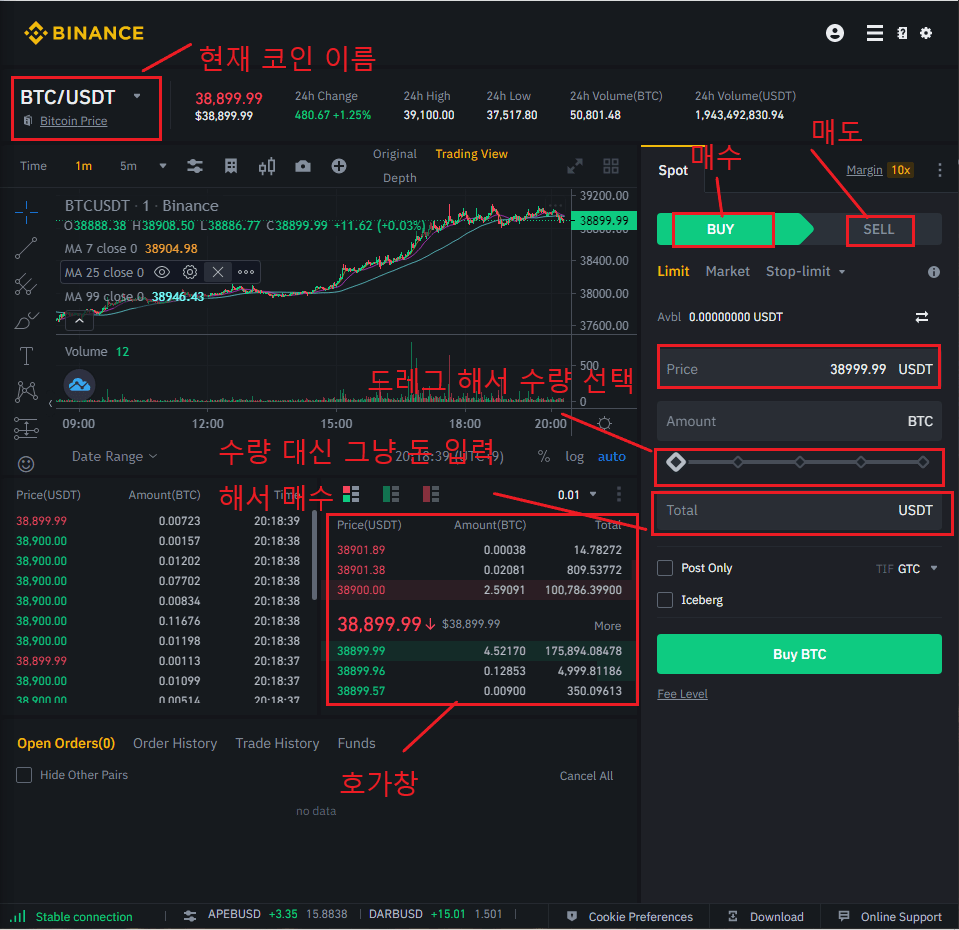
Task: Open order type info icon
Action: [933, 272]
